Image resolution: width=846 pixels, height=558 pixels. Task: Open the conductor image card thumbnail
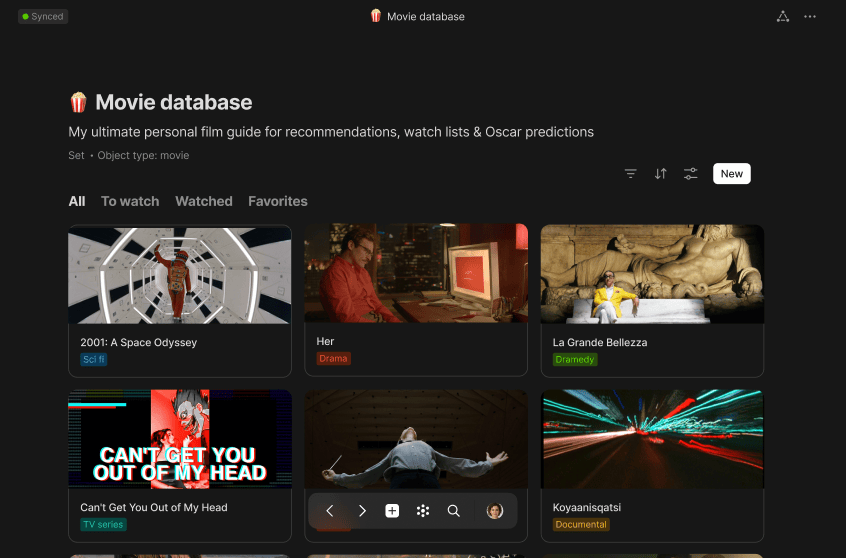416,439
